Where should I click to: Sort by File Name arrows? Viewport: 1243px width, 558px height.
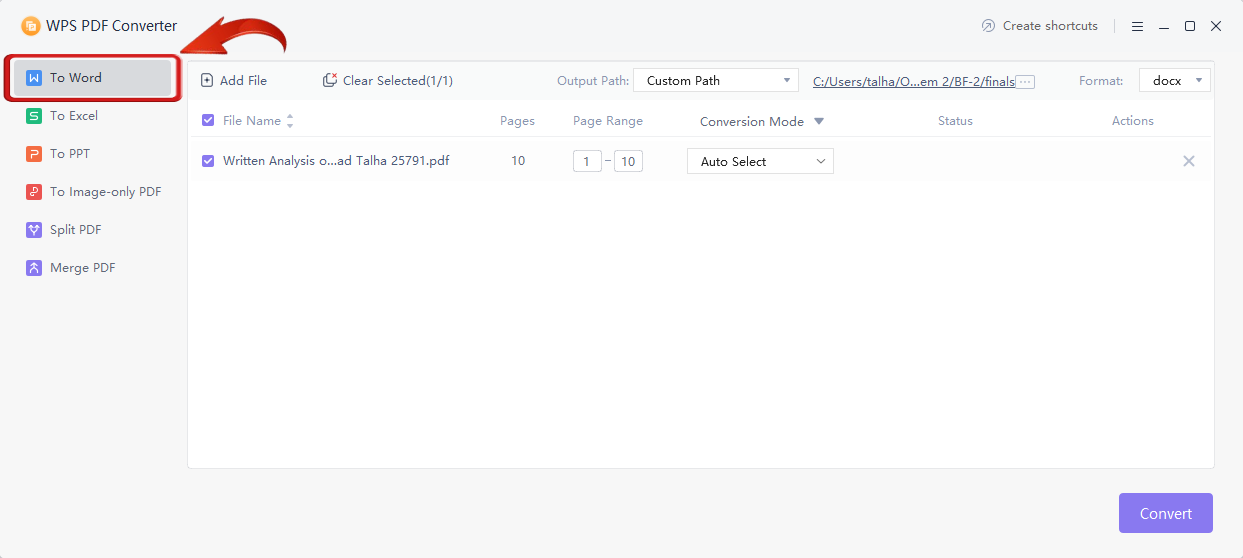coord(290,121)
